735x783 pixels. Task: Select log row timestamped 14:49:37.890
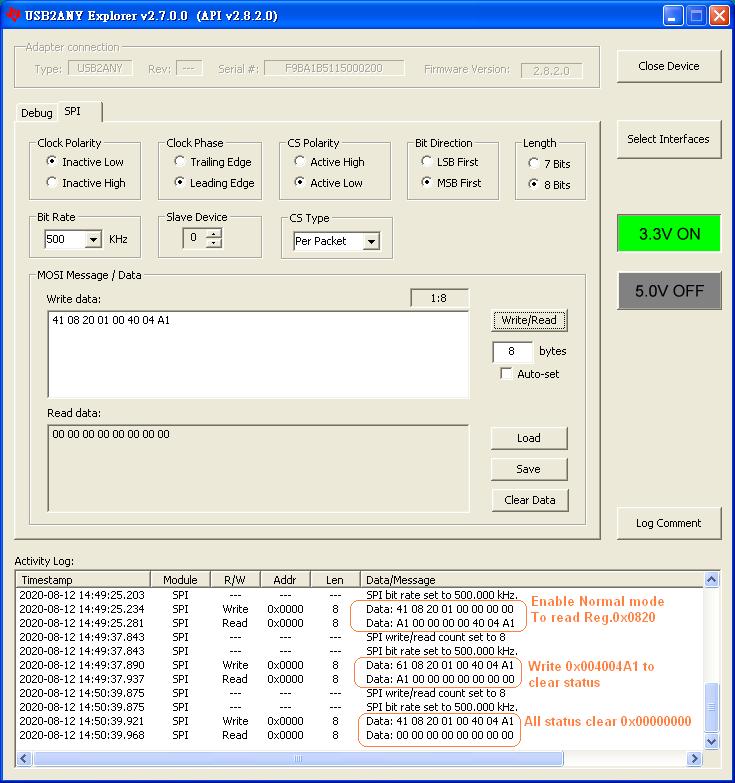(360, 665)
